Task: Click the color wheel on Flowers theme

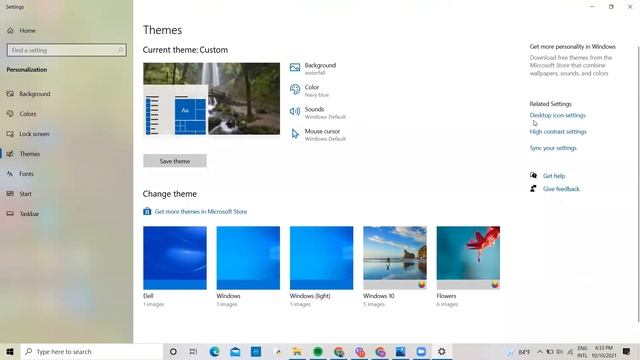Action: [495, 284]
